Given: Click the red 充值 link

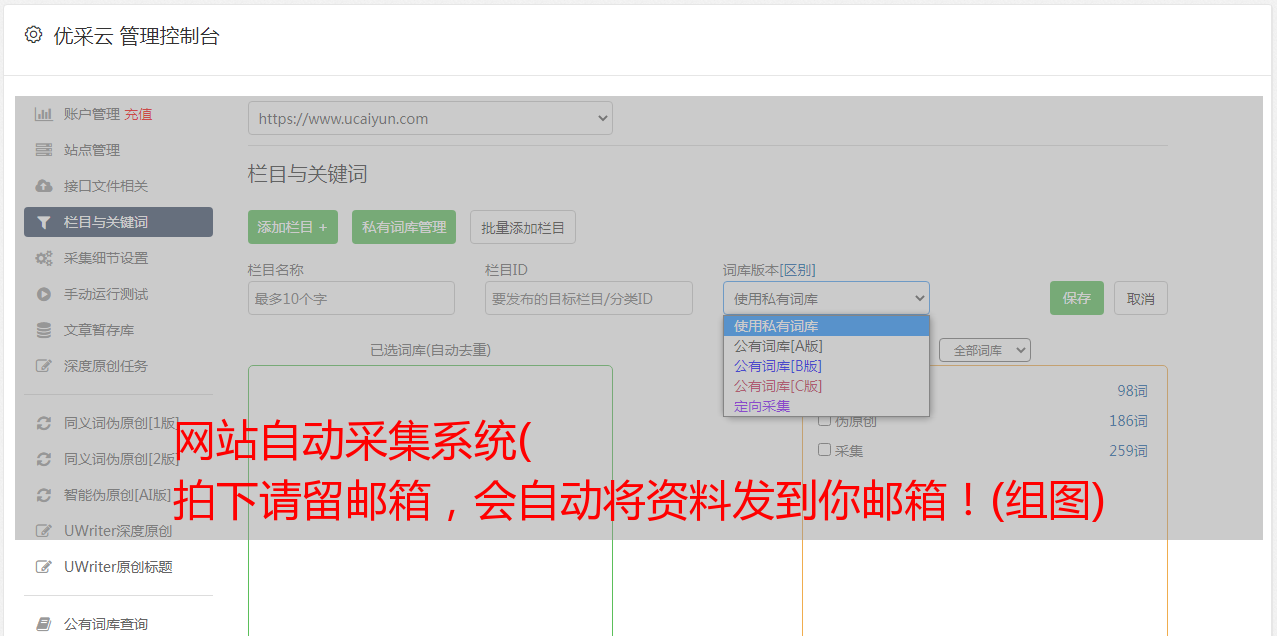Looking at the screenshot, I should click(x=138, y=114).
